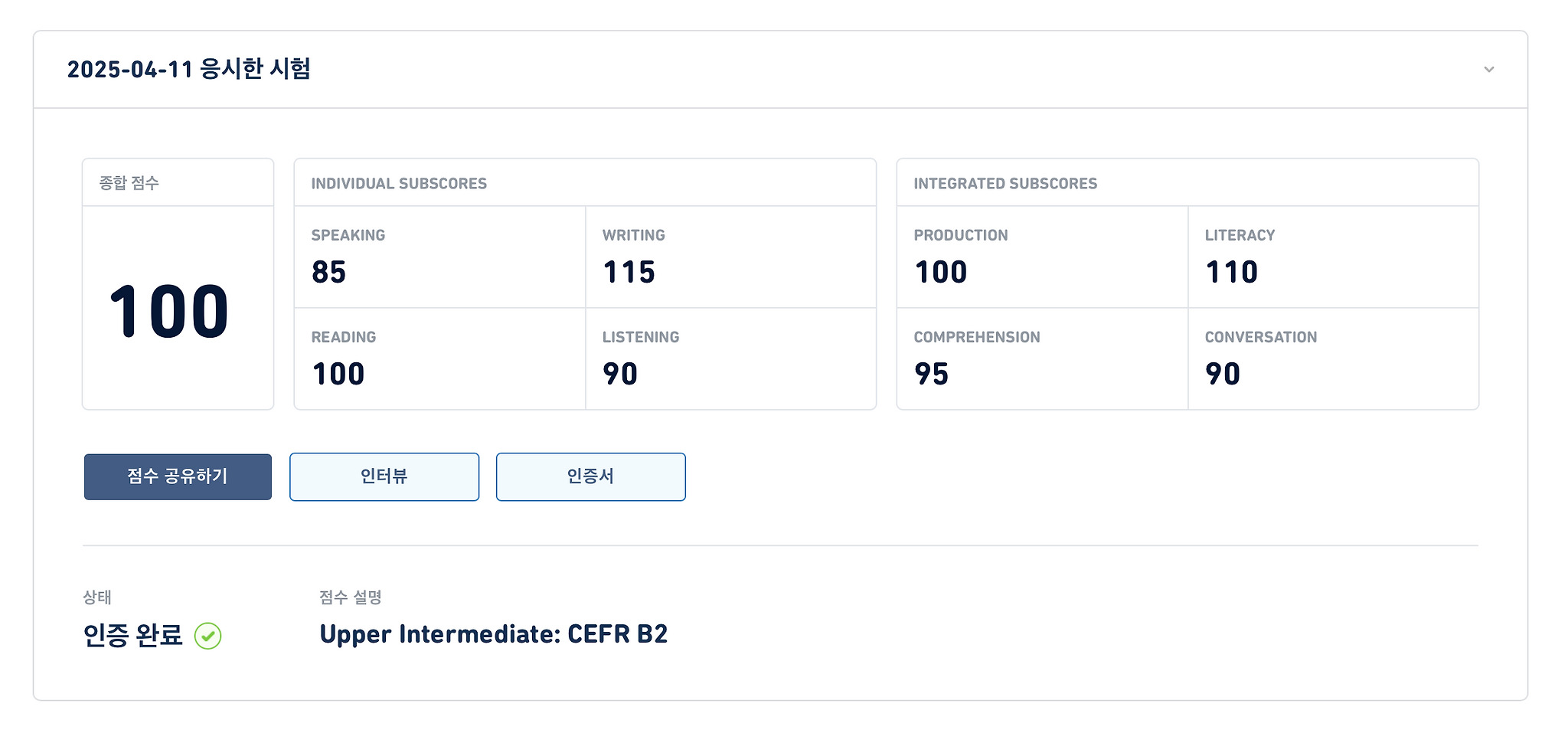Select the Conversation 90 subscore cell
Viewport: 1568px width, 746px height.
point(1334,359)
